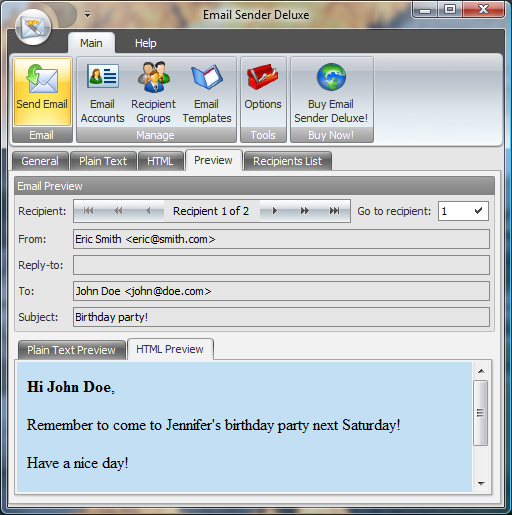This screenshot has height=515, width=512.
Task: Click the Send Email ribbon button
Action: tap(42, 92)
